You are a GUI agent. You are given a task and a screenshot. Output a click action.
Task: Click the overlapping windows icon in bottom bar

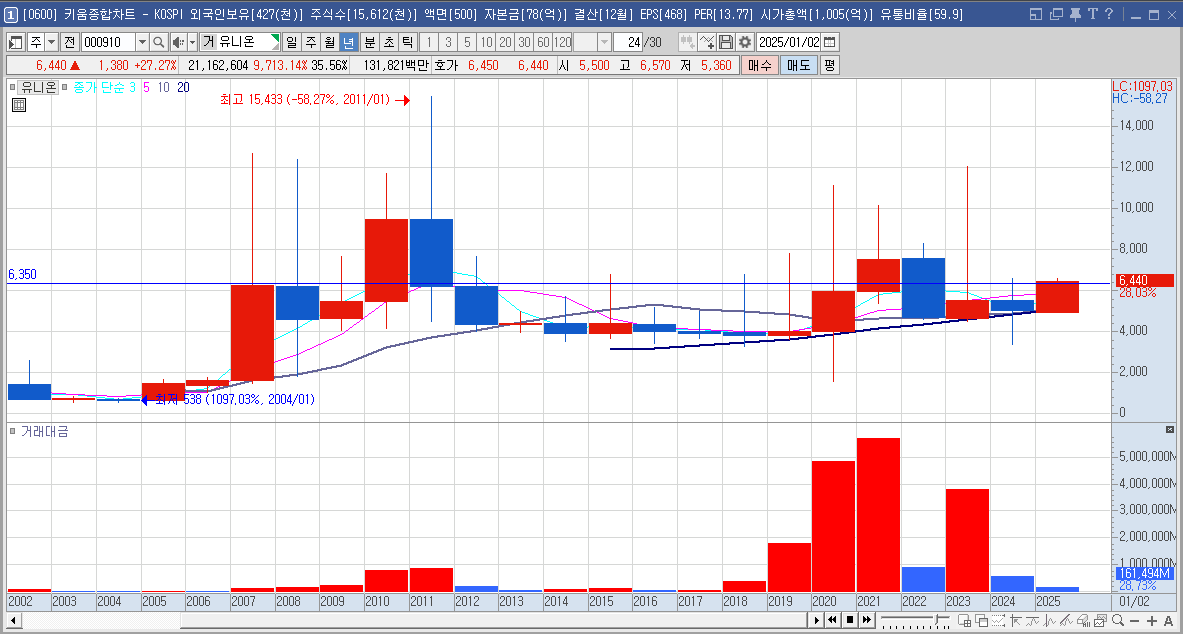coord(981,620)
